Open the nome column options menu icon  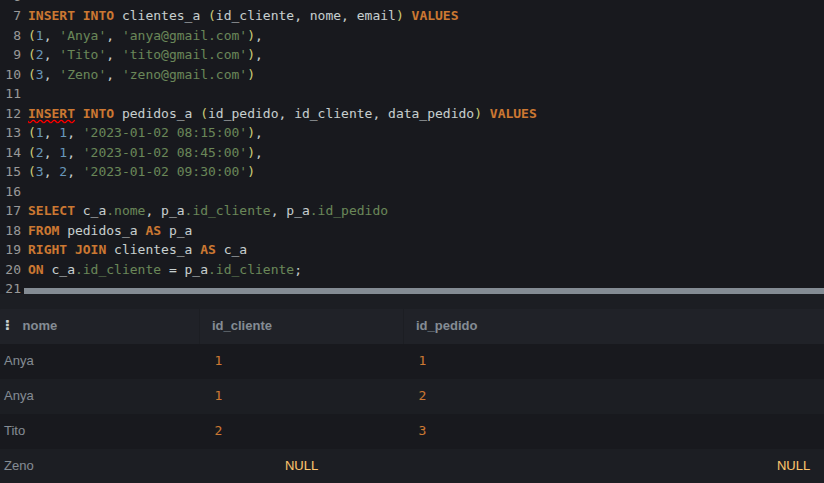pyautogui.click(x=7, y=325)
